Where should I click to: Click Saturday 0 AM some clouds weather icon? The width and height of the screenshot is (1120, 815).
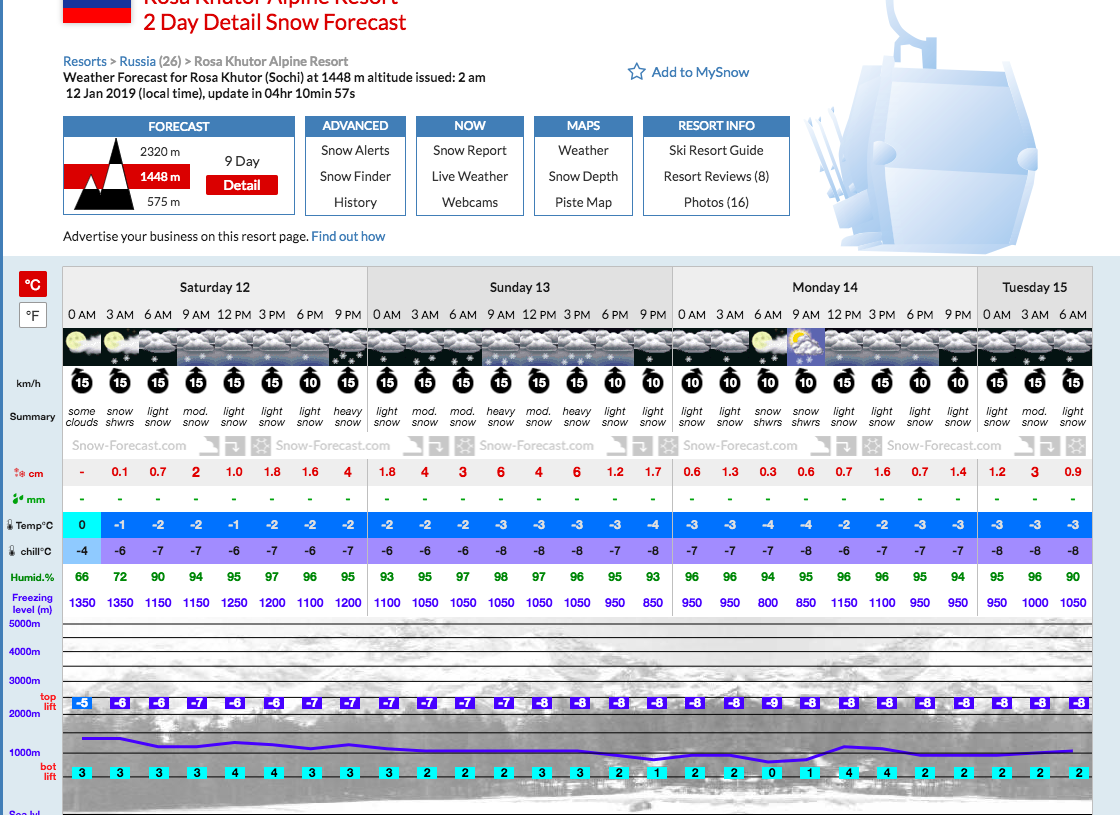(x=82, y=347)
